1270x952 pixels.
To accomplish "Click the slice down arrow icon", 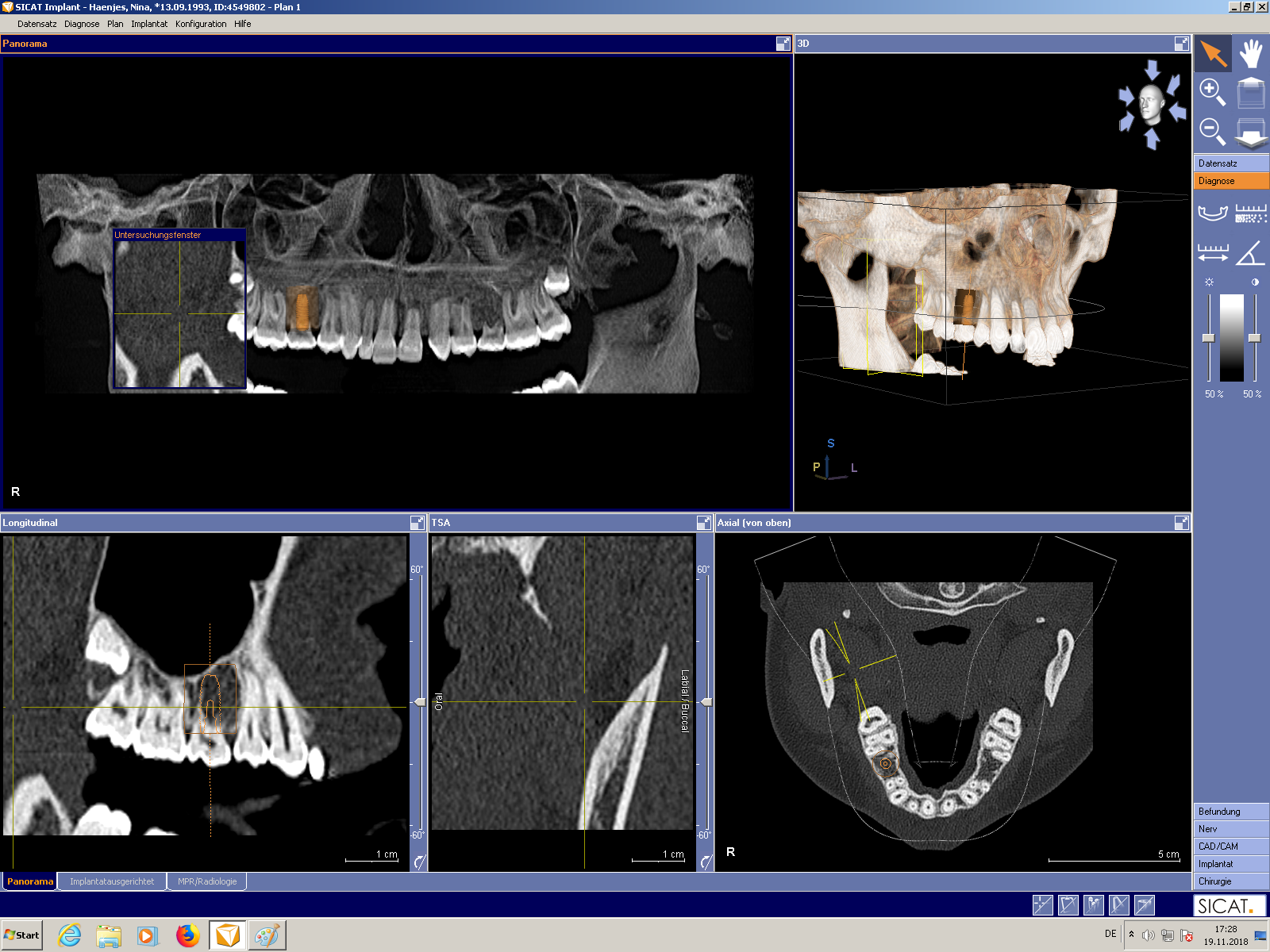I will (1251, 132).
